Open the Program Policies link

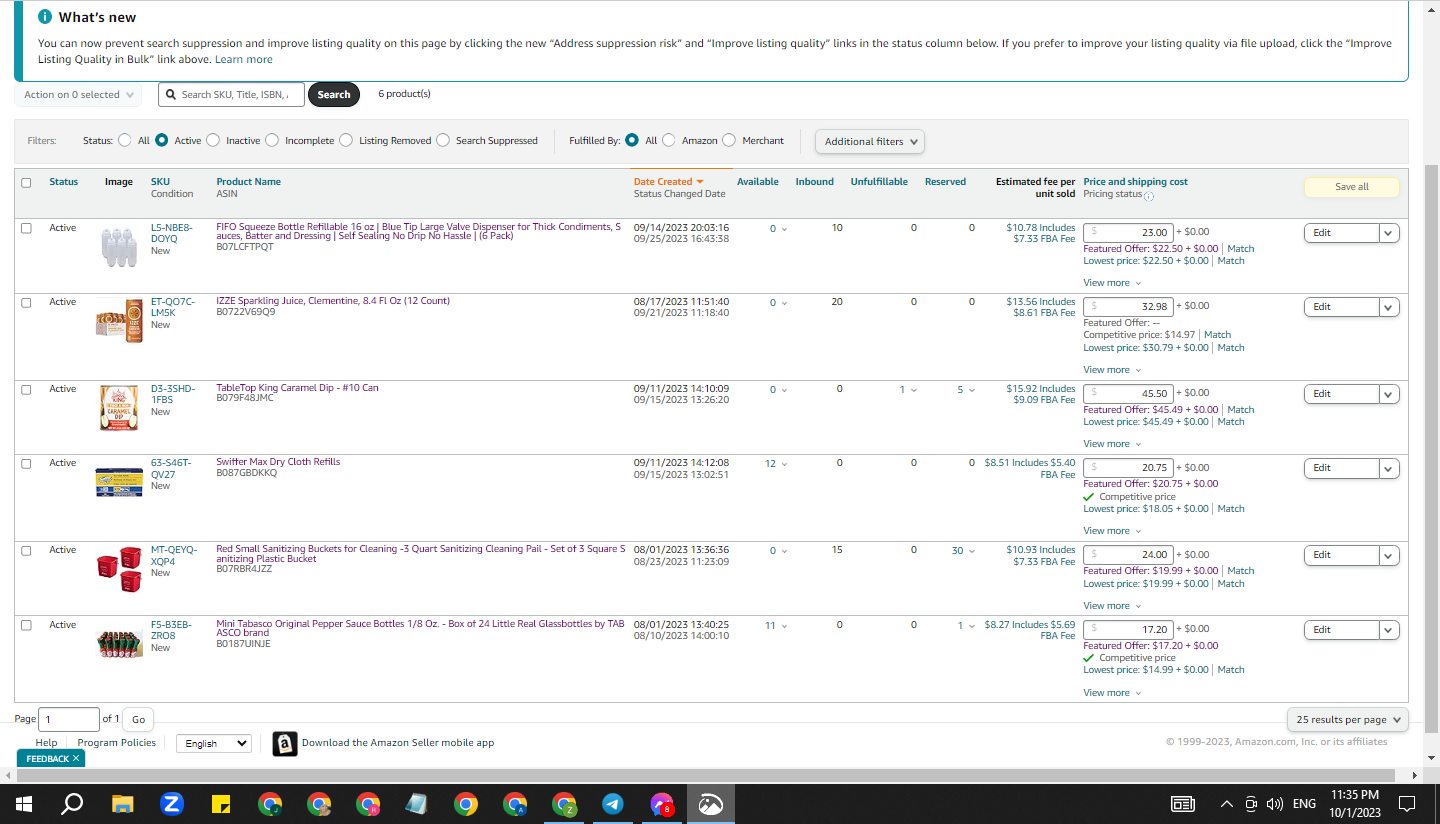[x=117, y=743]
